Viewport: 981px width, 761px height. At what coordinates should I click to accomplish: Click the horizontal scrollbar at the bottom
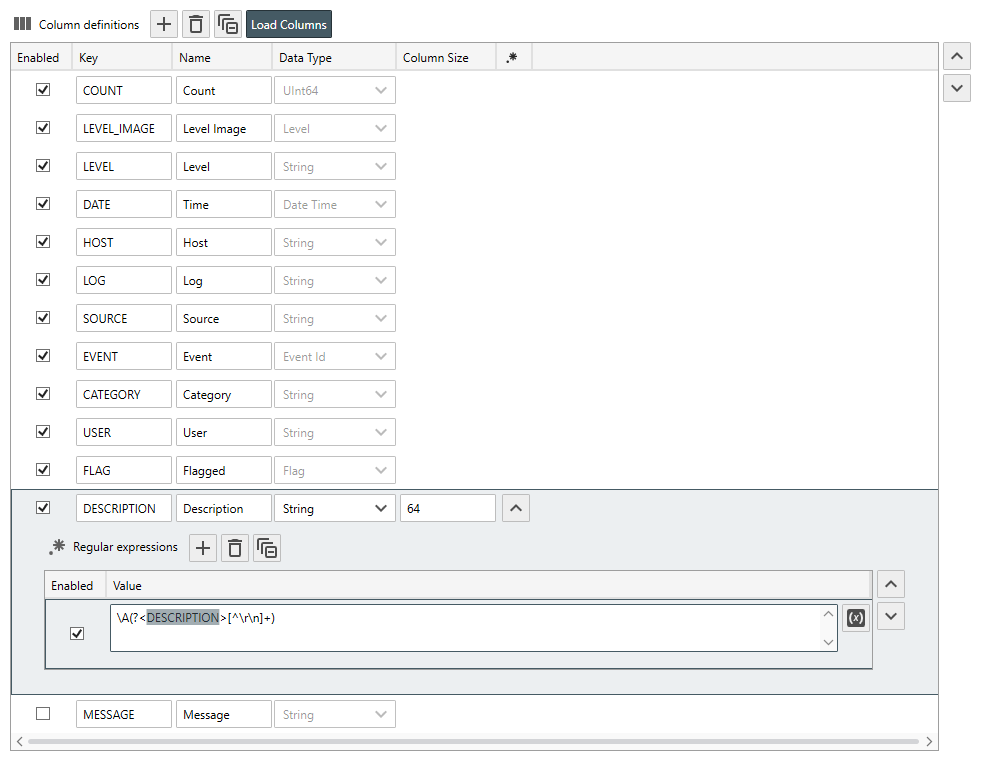point(474,742)
